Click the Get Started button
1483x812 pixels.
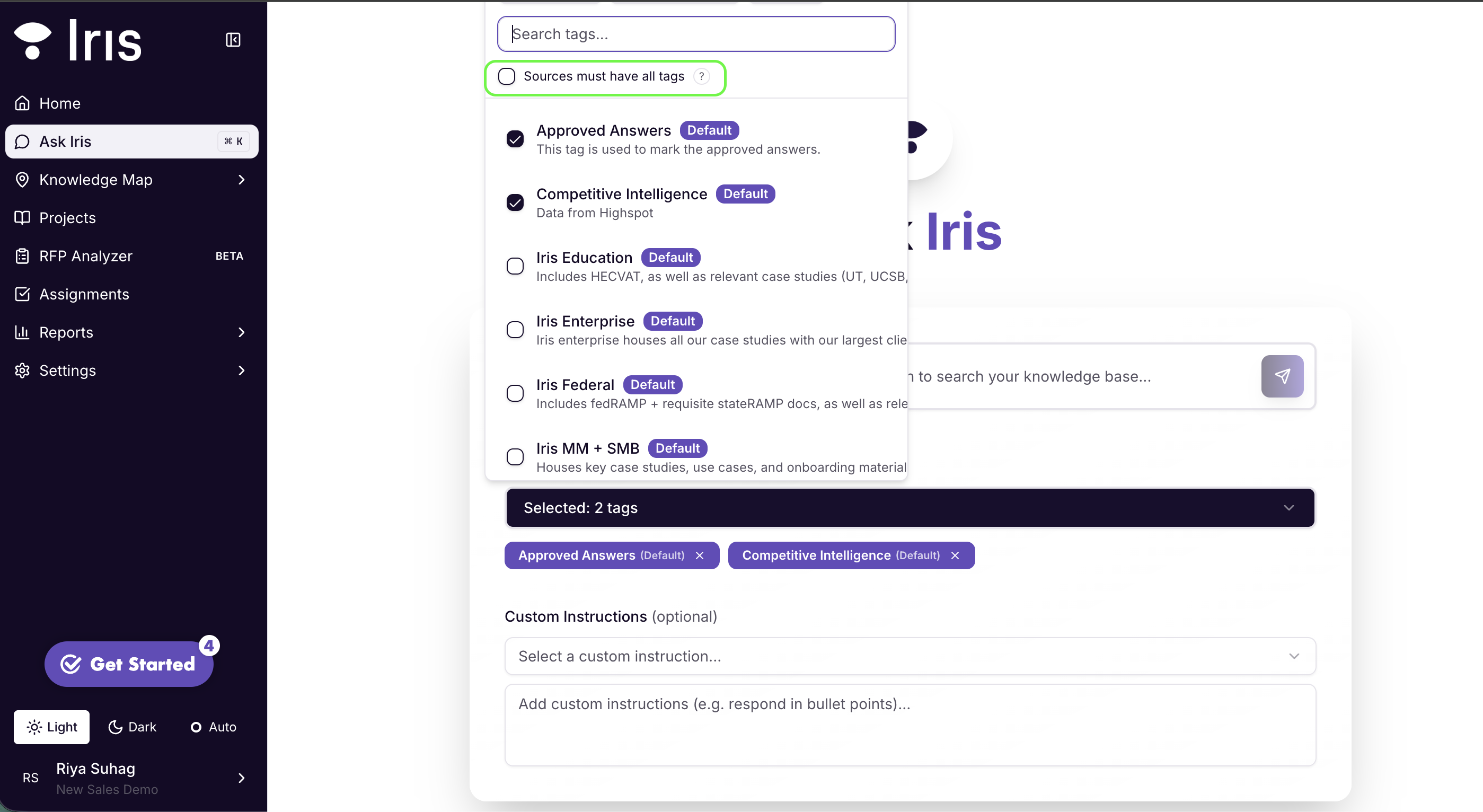[129, 664]
